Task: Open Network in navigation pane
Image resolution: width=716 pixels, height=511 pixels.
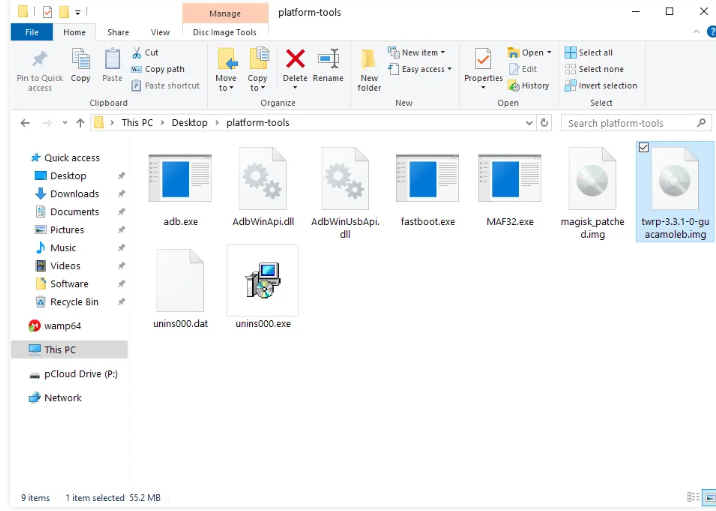Action: tap(63, 398)
